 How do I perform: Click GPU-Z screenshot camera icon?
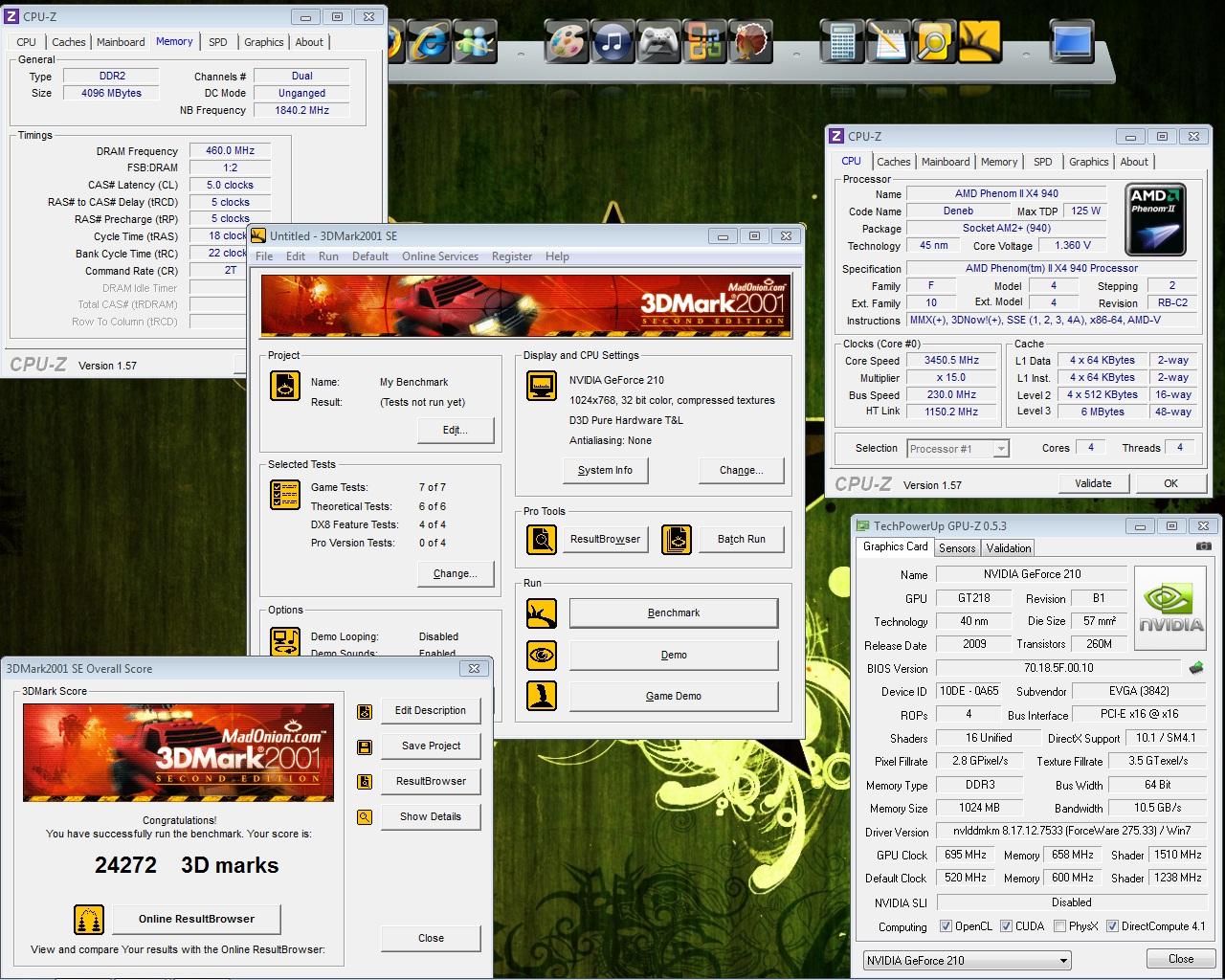1204,546
